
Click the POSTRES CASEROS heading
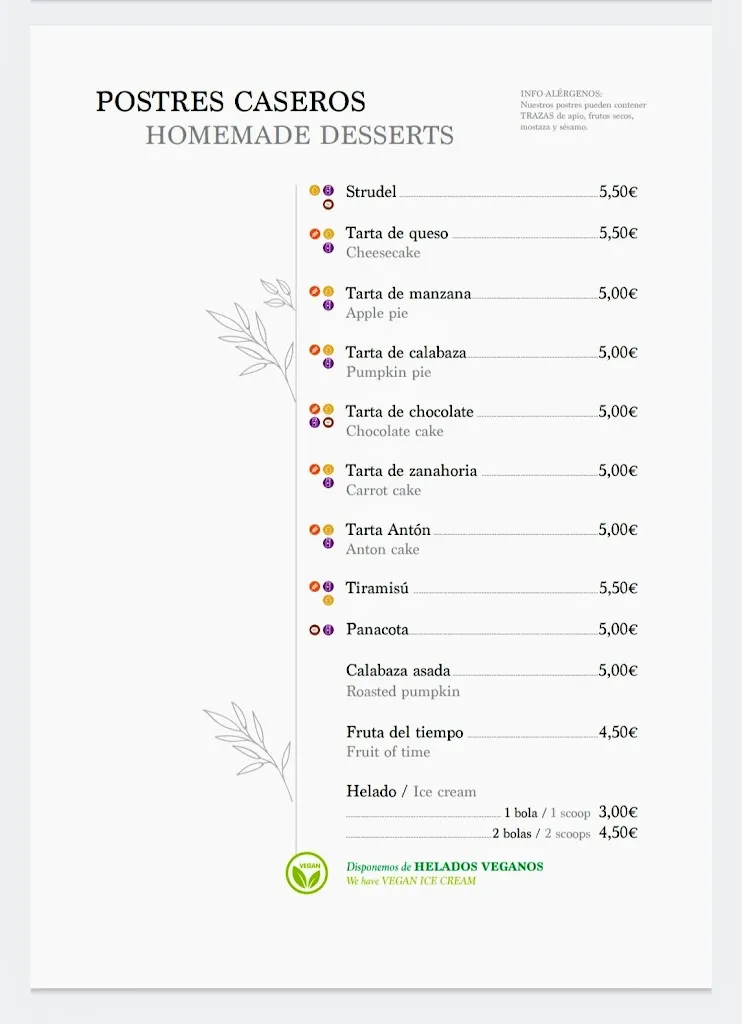(231, 102)
